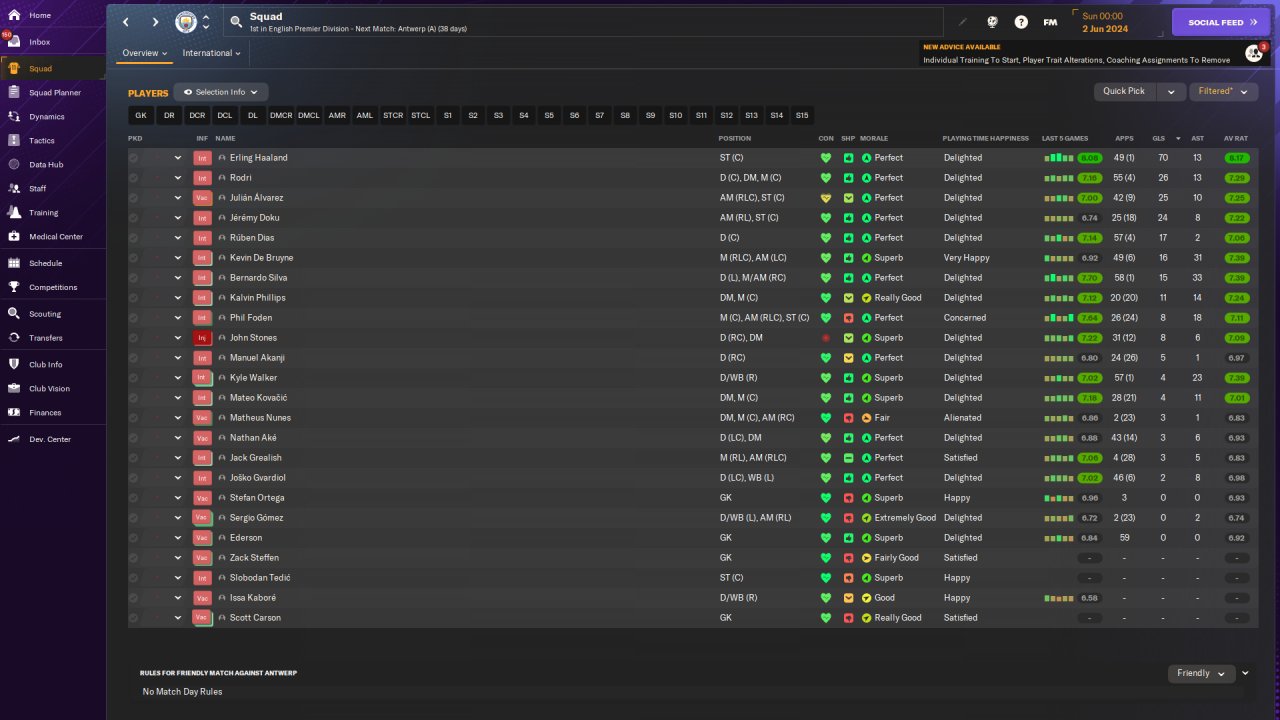1280x720 pixels.
Task: Open the Scouting sidebar icon
Action: [14, 314]
